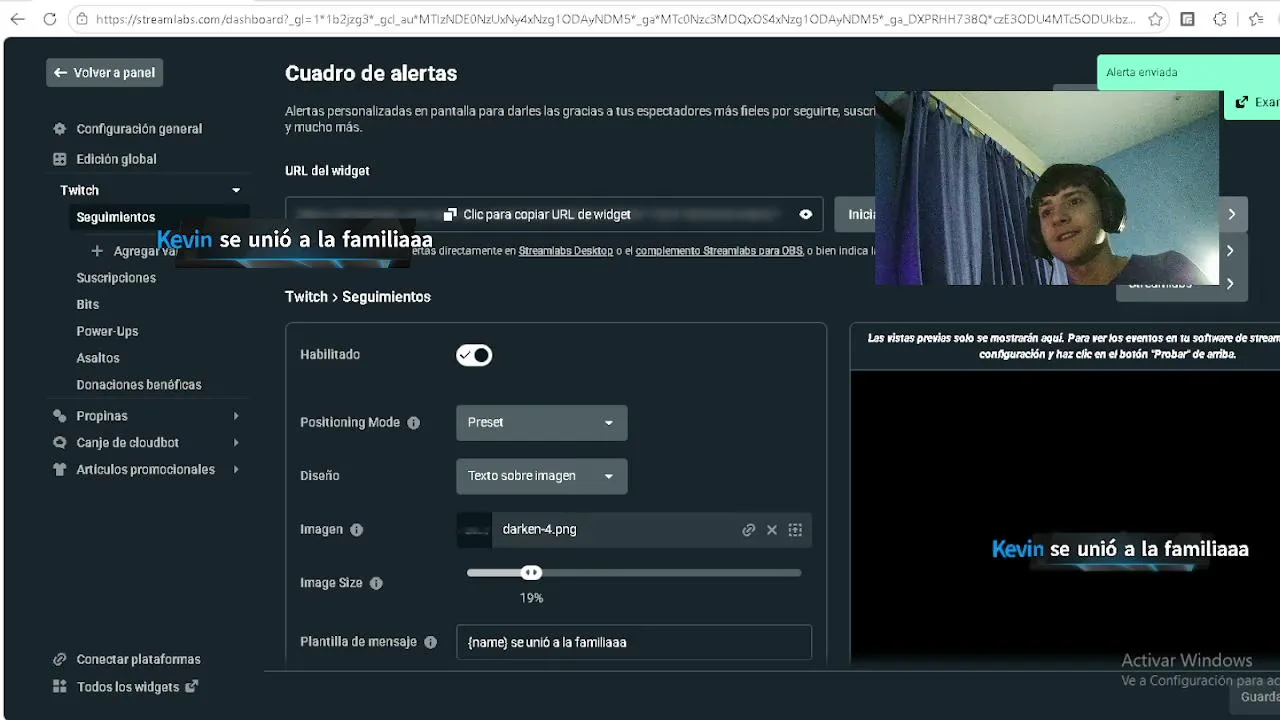The height and width of the screenshot is (720, 1280).
Task: Click the Propinas cup icon
Action: (59, 416)
